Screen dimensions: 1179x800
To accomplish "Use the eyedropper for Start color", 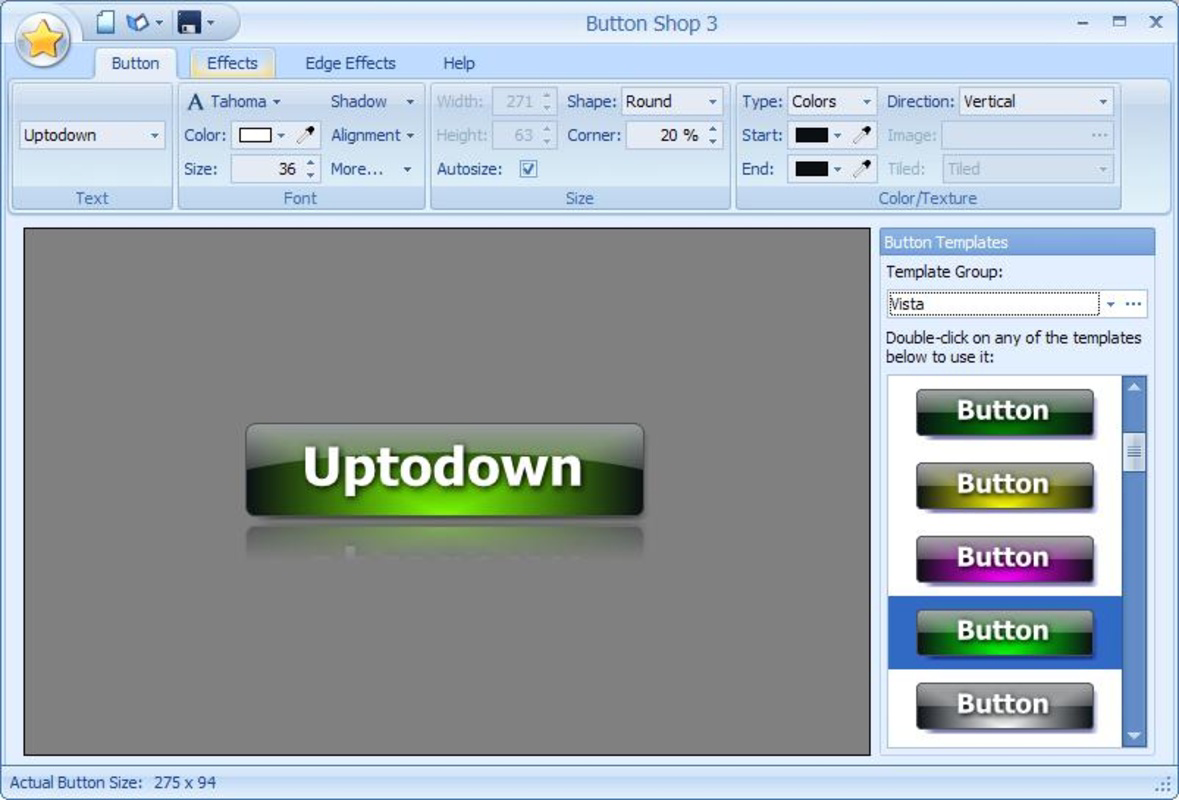I will (862, 135).
